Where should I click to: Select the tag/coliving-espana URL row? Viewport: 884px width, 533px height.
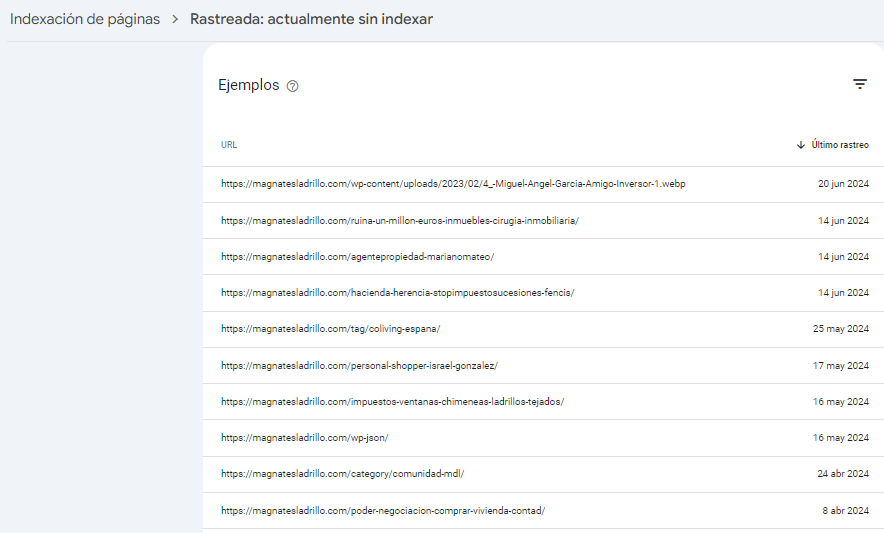(543, 329)
